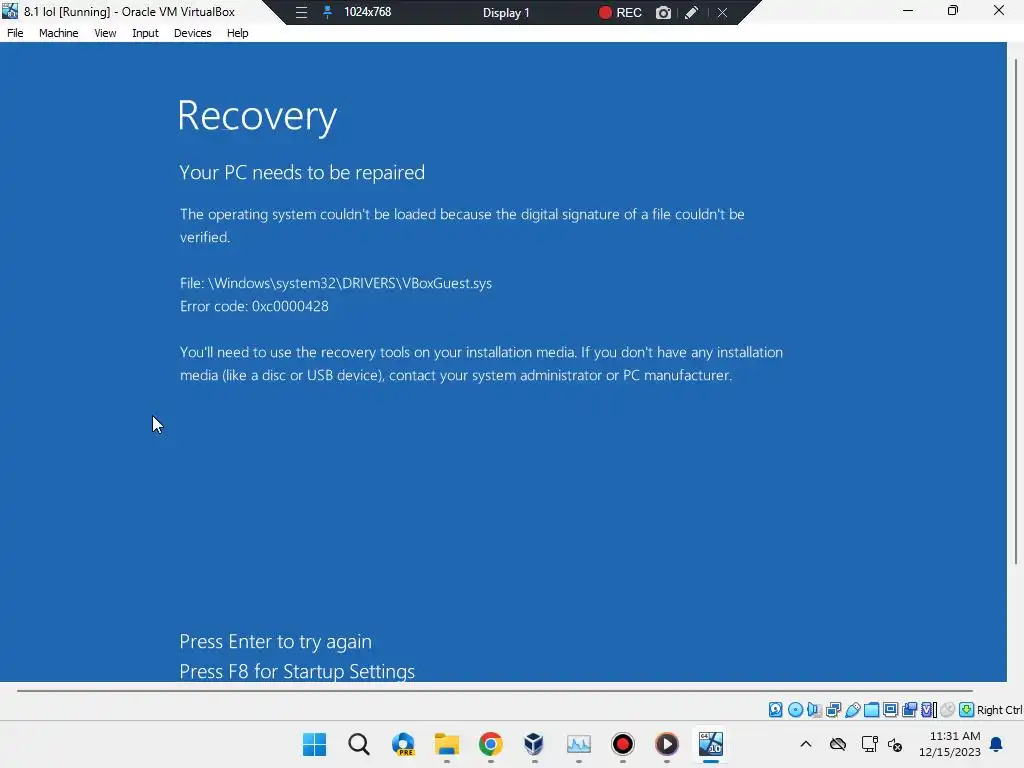Viewport: 1024px width, 768px height.
Task: Open the Windows Start menu
Action: coord(315,744)
